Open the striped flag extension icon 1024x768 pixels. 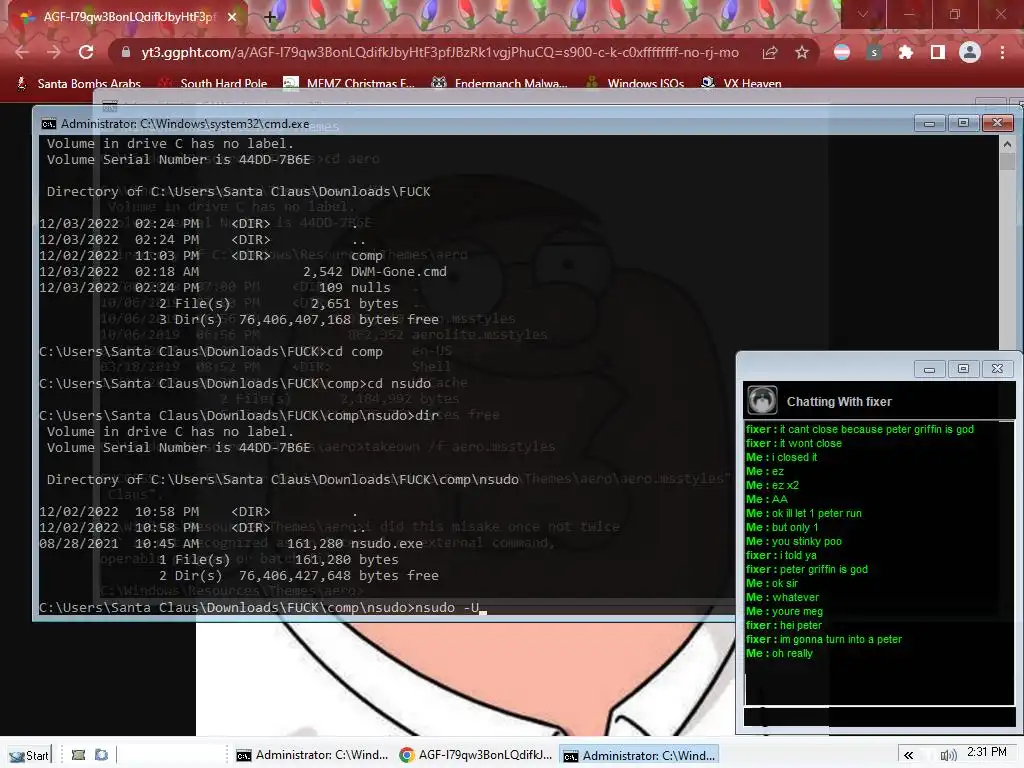[842, 52]
